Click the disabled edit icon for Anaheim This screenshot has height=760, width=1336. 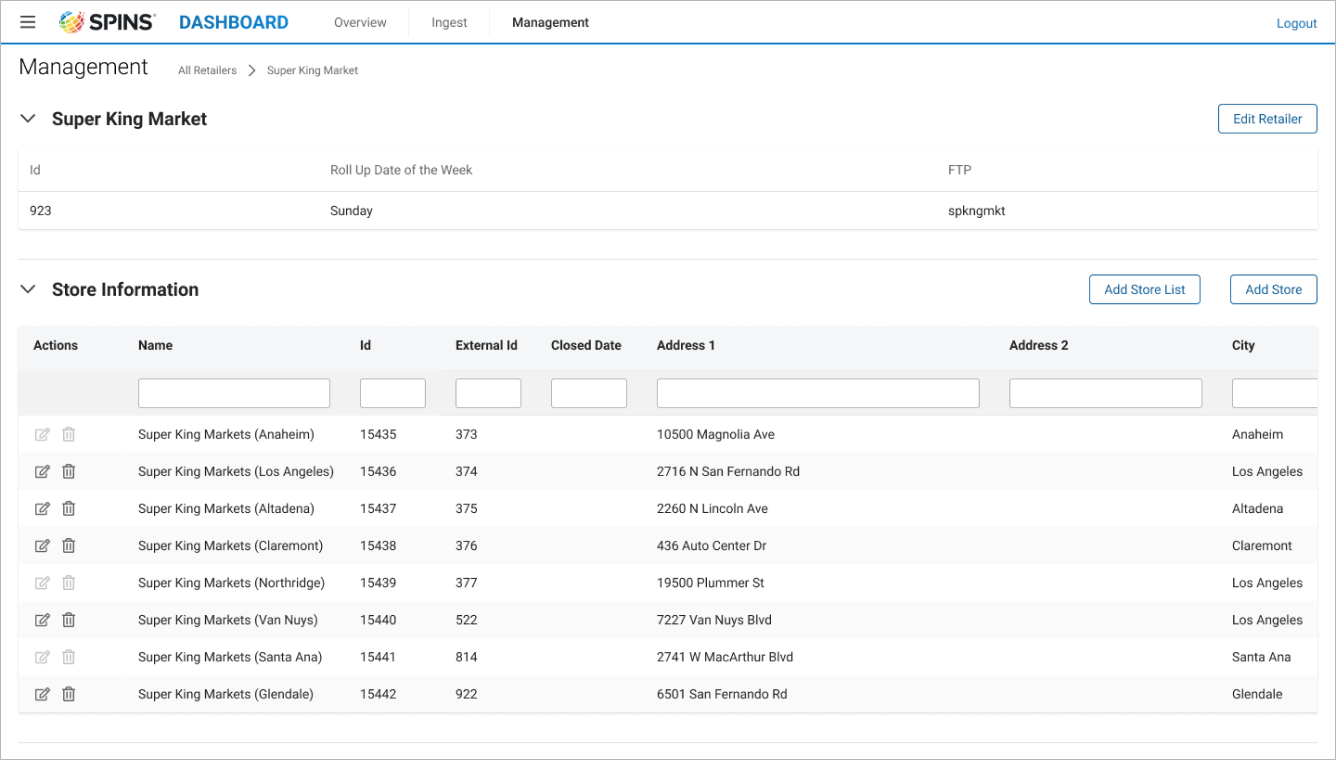click(42, 435)
